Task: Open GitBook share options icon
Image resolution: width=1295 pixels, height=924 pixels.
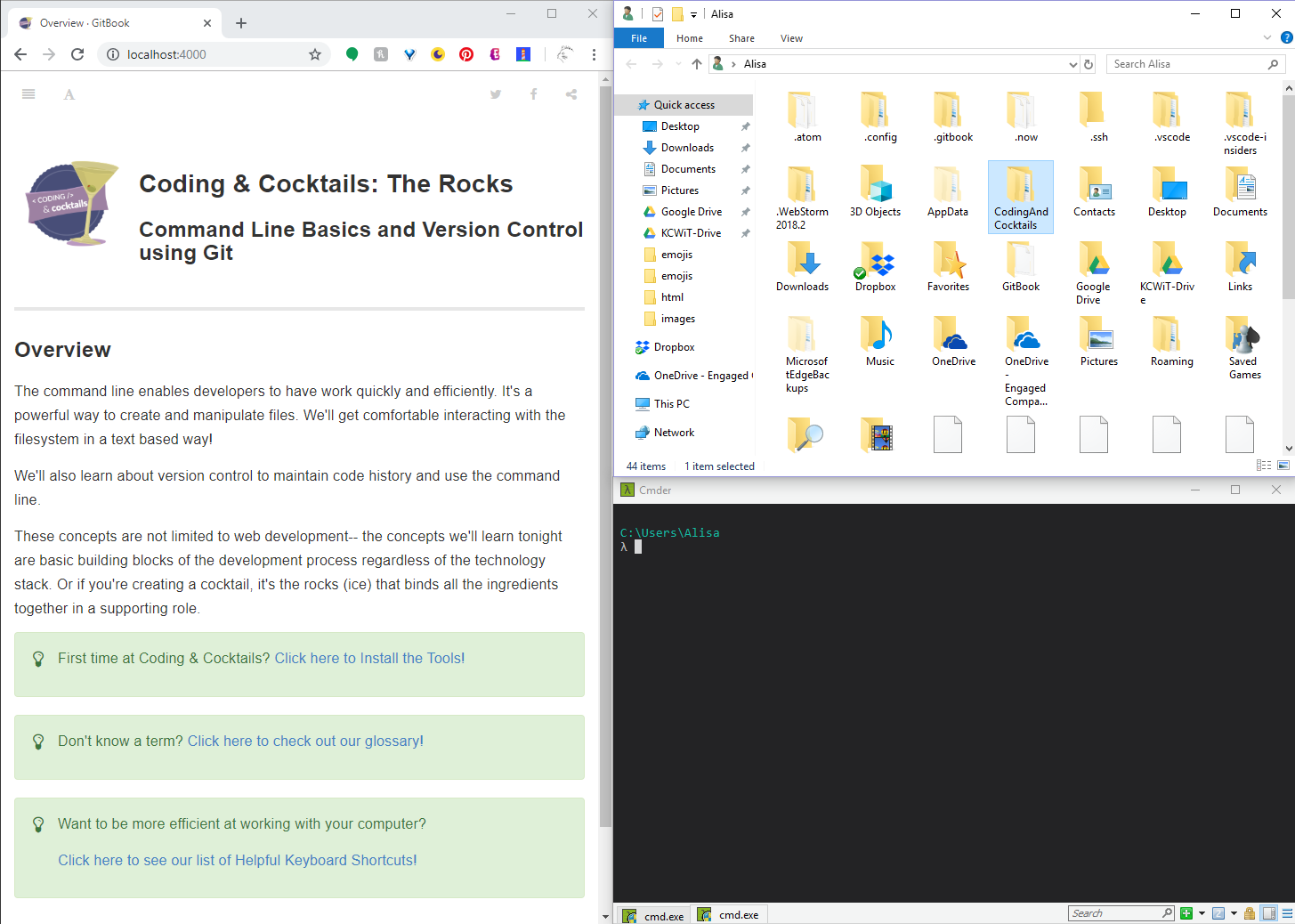Action: (571, 94)
